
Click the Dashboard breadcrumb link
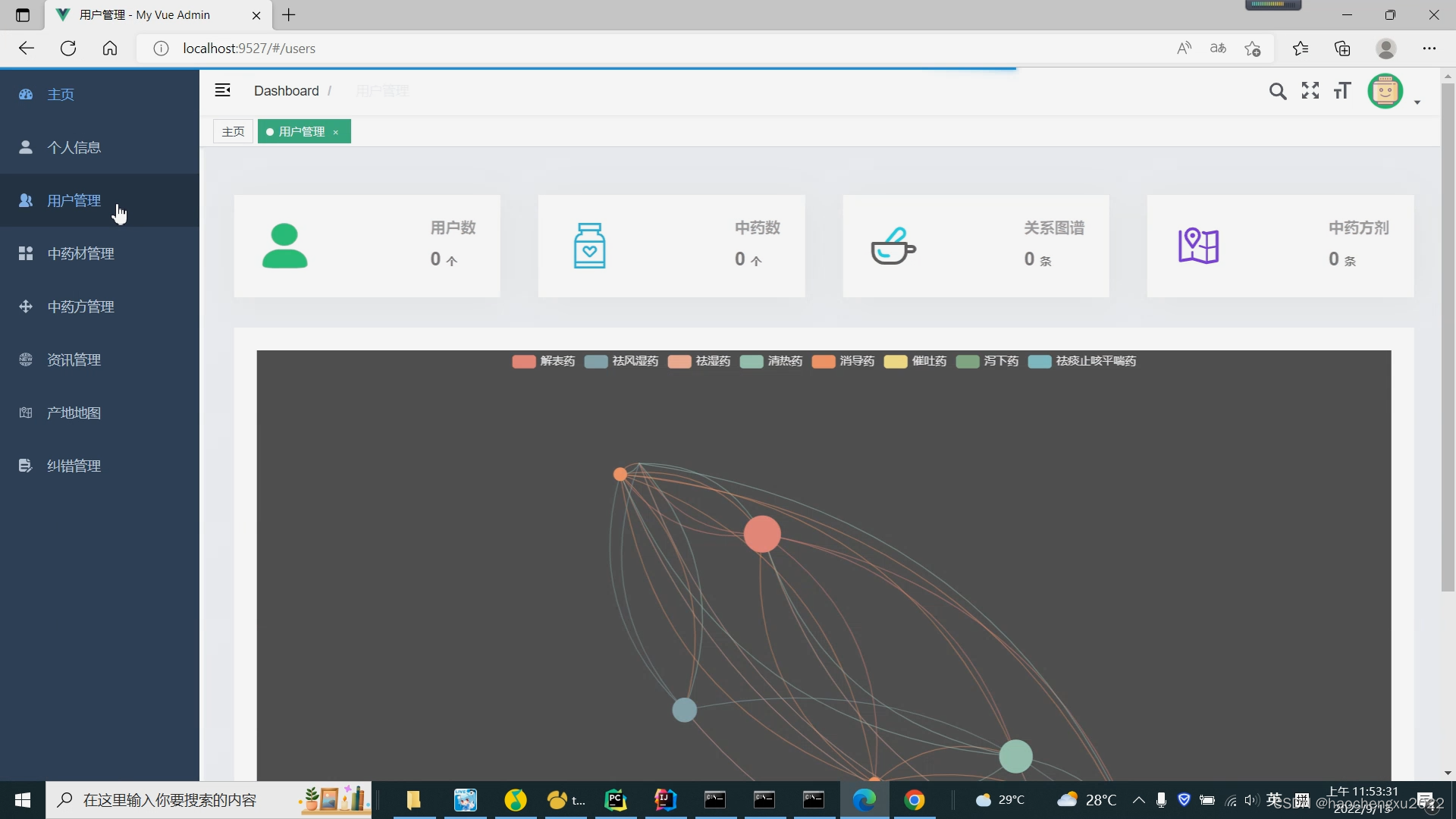[286, 90]
